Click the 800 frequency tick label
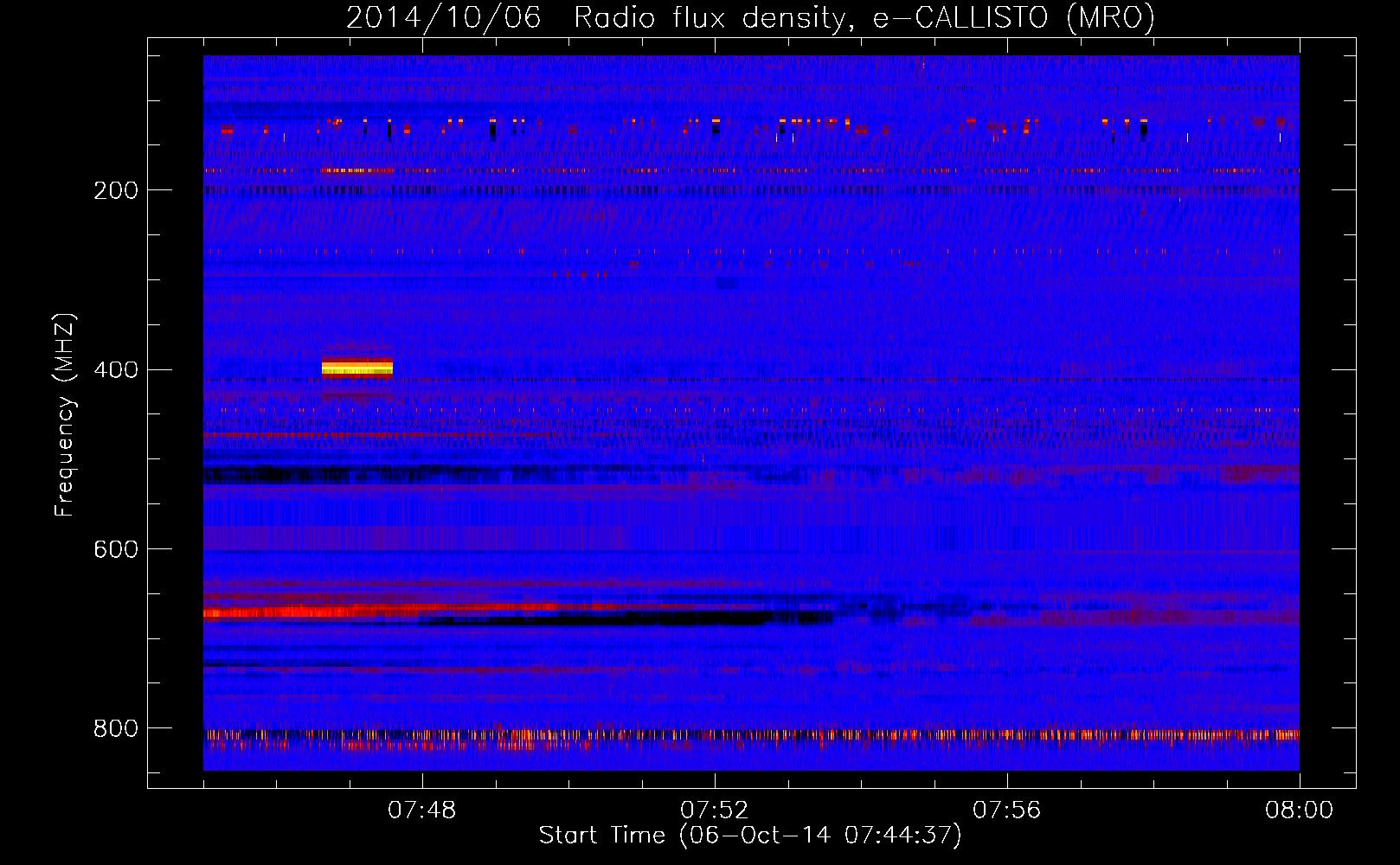This screenshot has height=865, width=1400. click(116, 729)
